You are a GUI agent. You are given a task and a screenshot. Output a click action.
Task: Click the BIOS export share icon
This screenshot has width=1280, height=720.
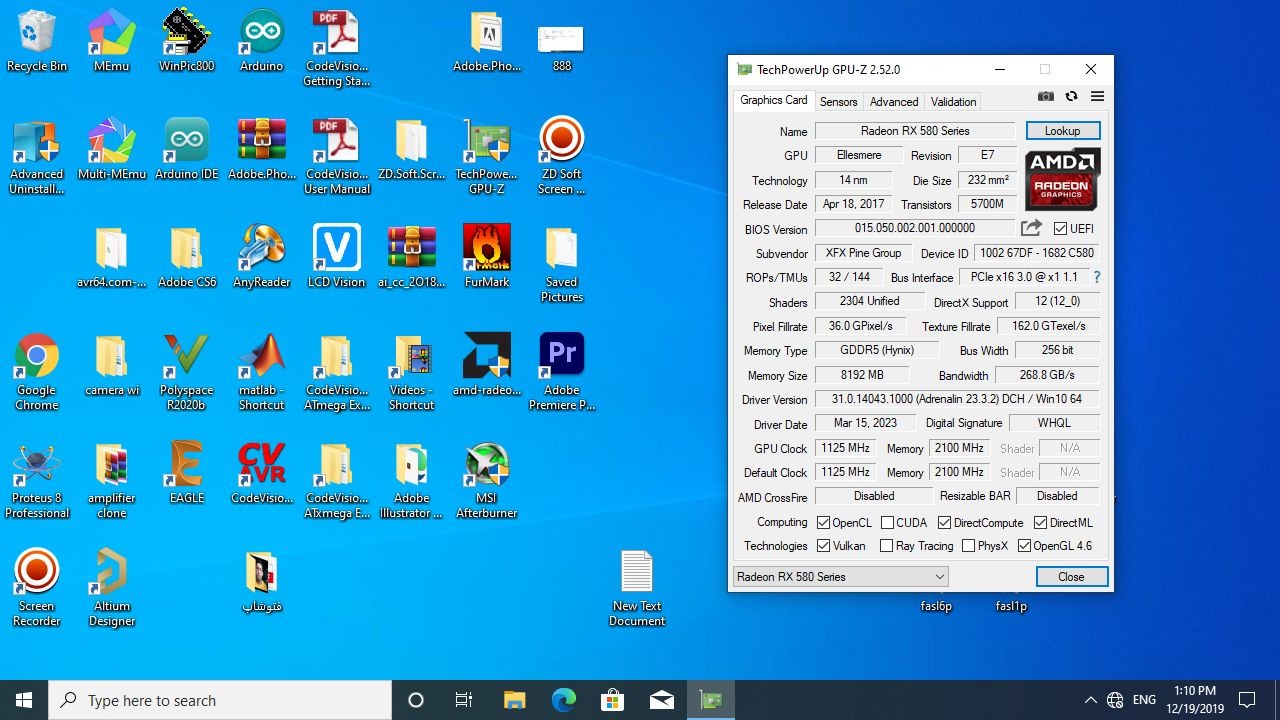coord(1031,228)
